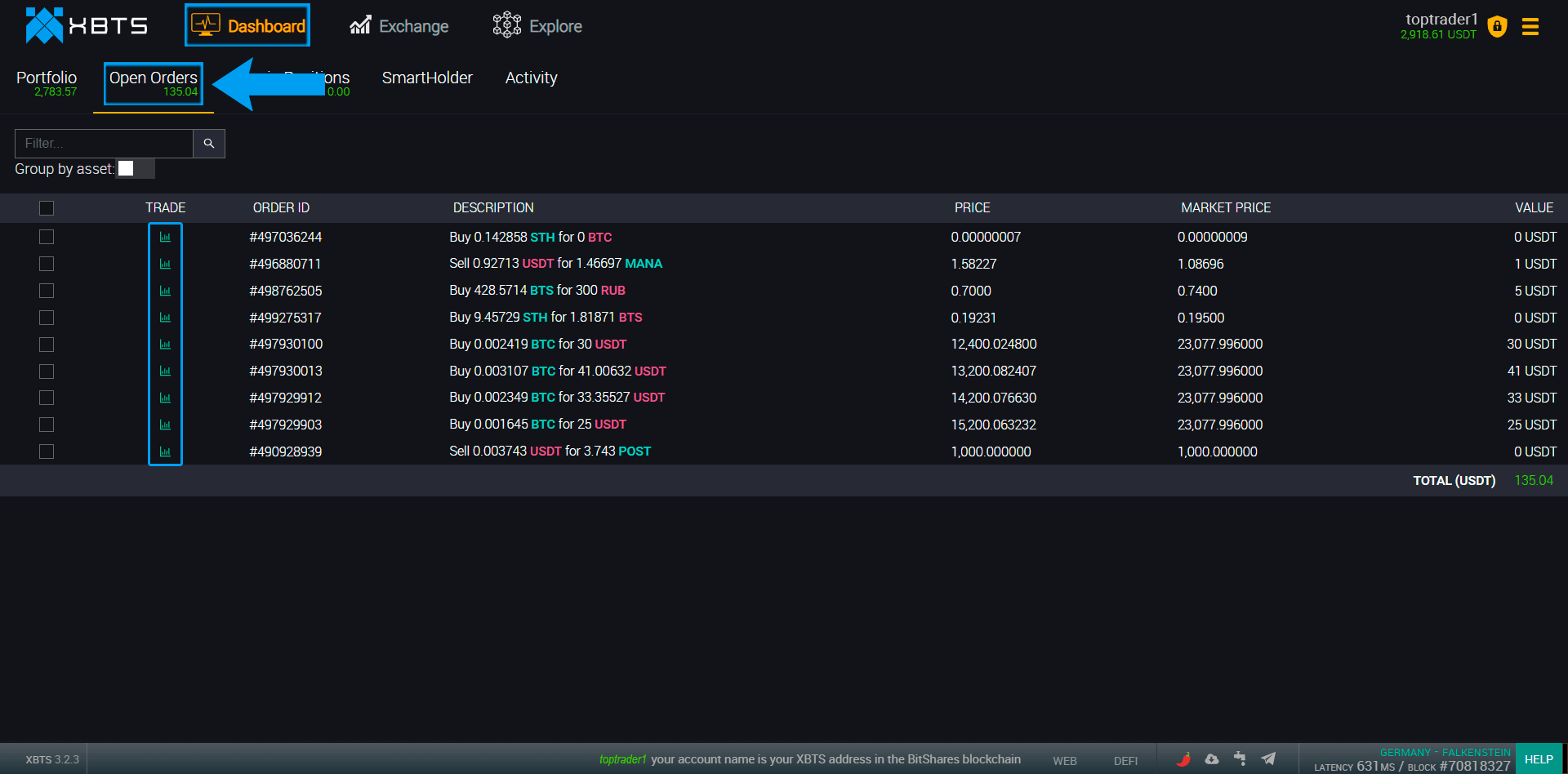Switch to the Activity tab
Viewport: 1568px width, 774px height.
pos(532,78)
